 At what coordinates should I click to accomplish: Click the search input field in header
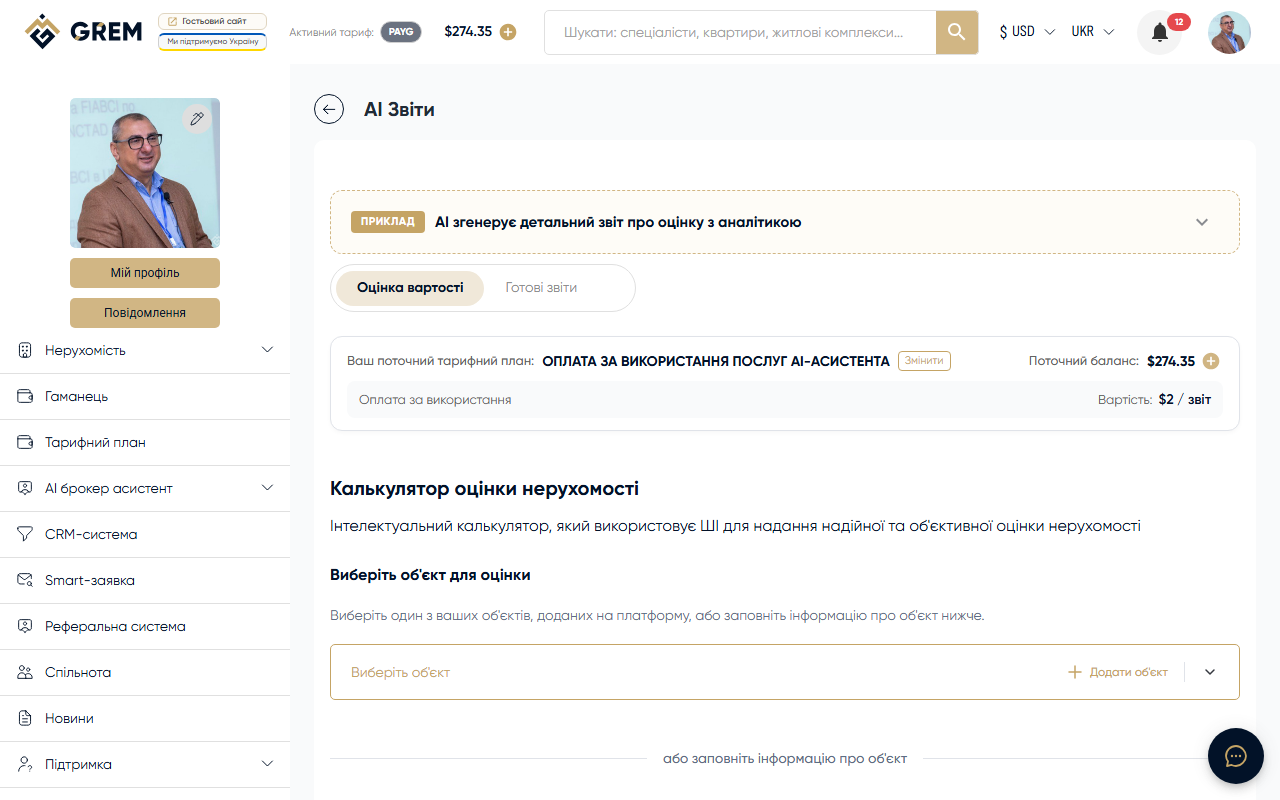tap(740, 32)
